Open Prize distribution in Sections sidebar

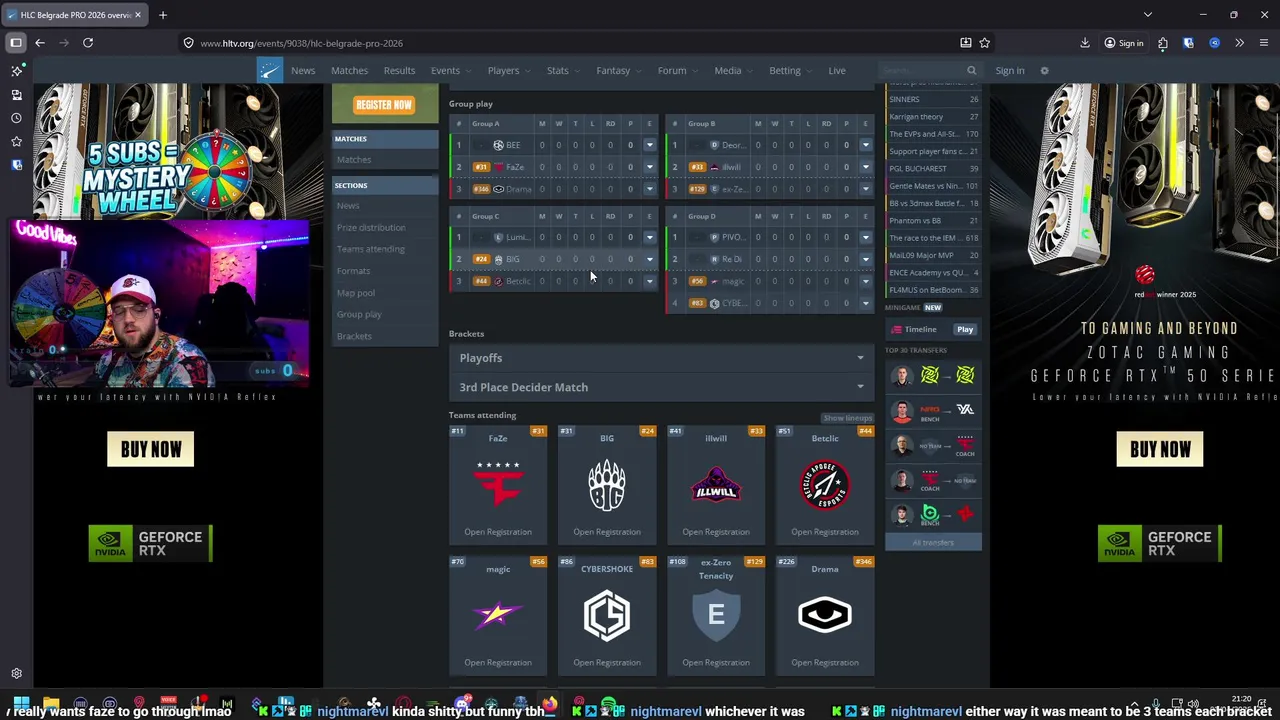pyautogui.click(x=371, y=227)
